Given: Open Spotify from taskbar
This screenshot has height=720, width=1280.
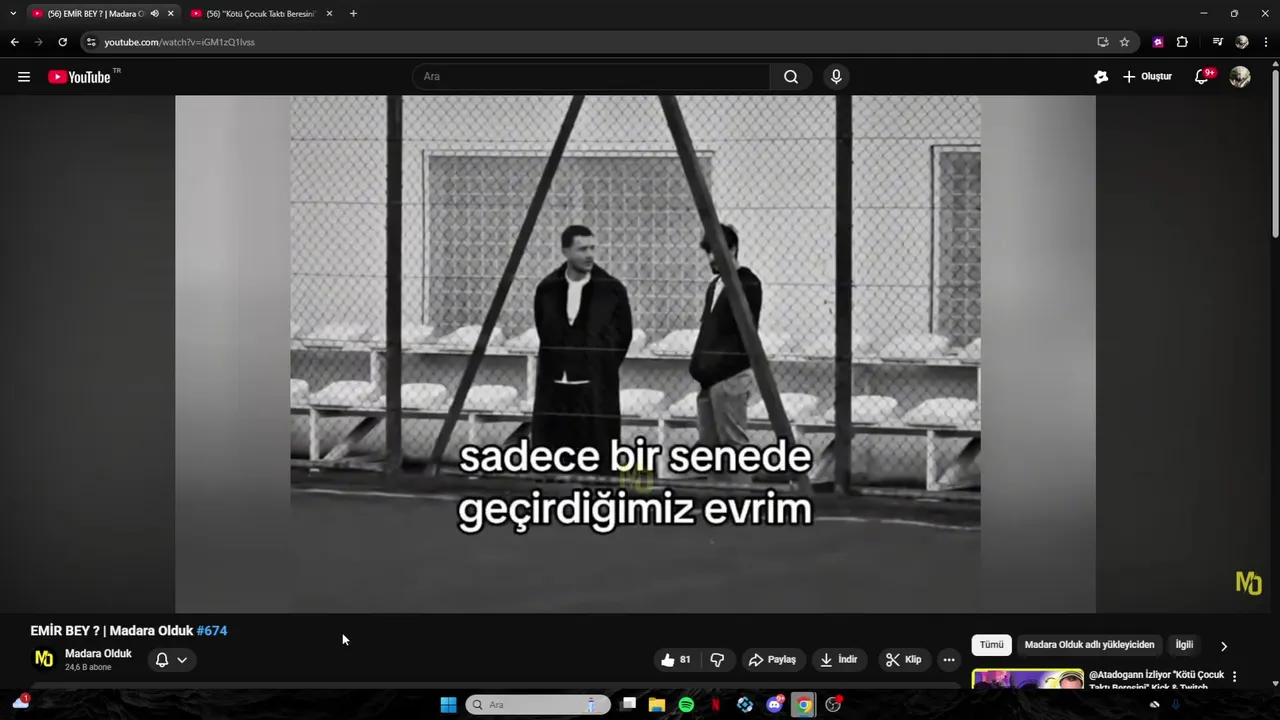Looking at the screenshot, I should (686, 705).
